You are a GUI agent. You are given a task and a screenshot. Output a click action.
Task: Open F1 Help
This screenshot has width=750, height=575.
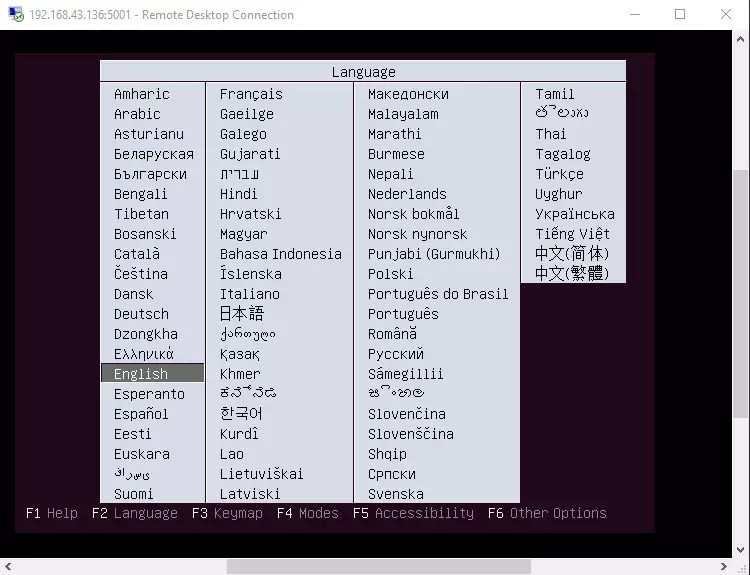[52, 513]
